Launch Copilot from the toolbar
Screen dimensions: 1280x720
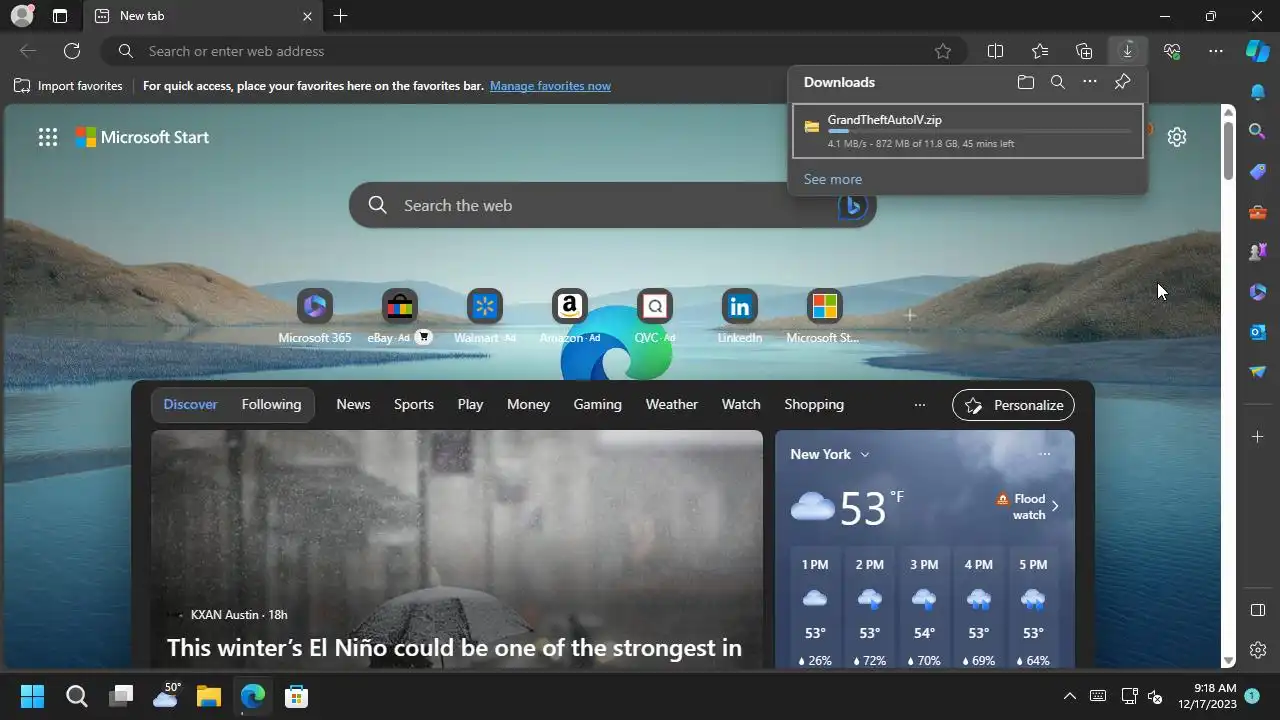point(1257,51)
